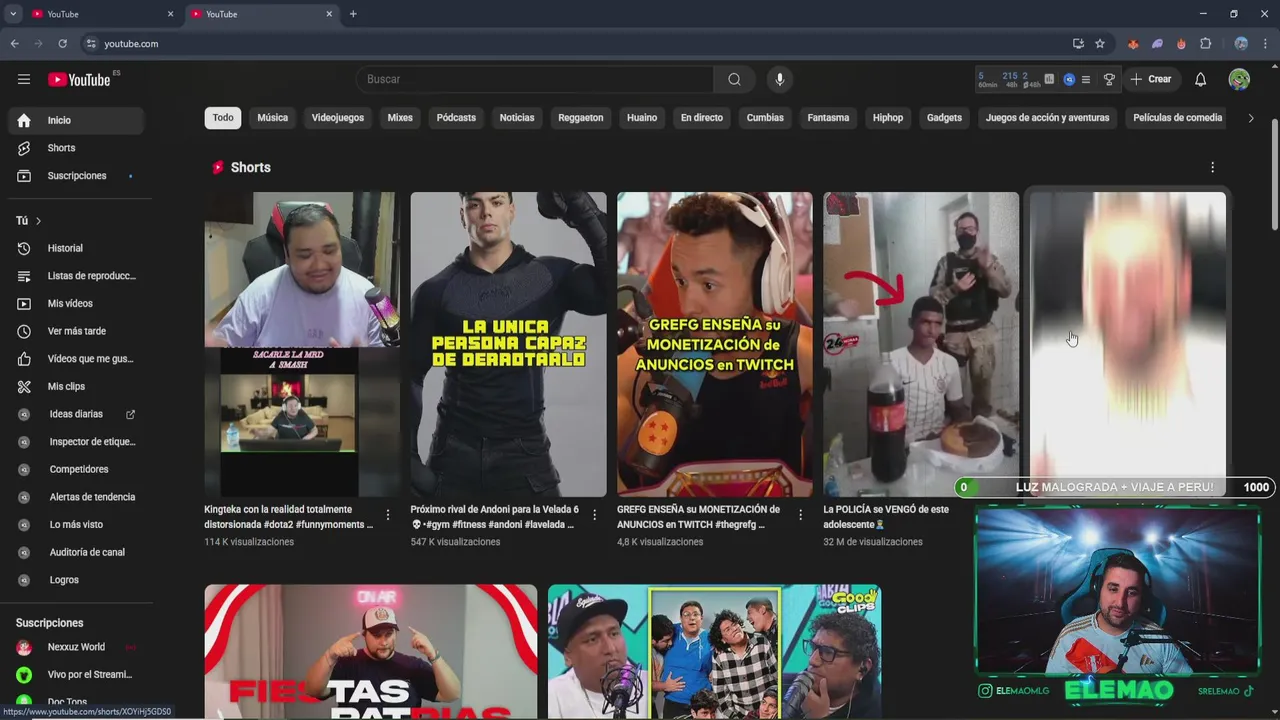Open Suscripciones in the sidebar
This screenshot has width=1280, height=720.
pyautogui.click(x=76, y=176)
